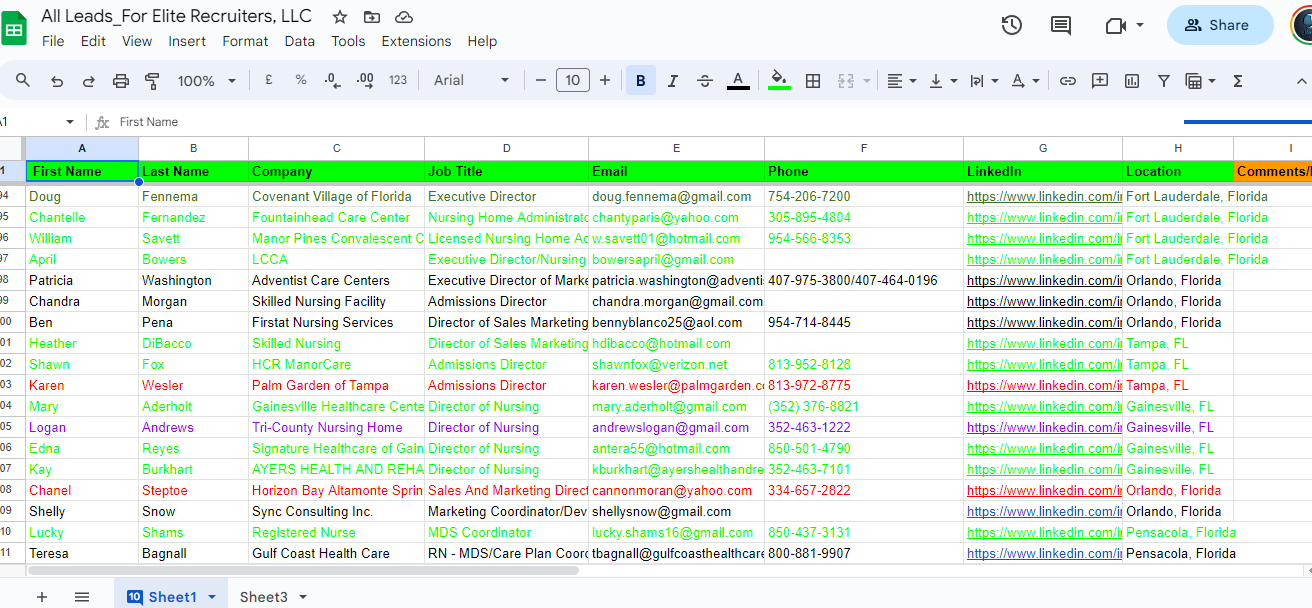Open the Sheet1 tab dropdown arrow
1312x608 pixels.
[212, 597]
